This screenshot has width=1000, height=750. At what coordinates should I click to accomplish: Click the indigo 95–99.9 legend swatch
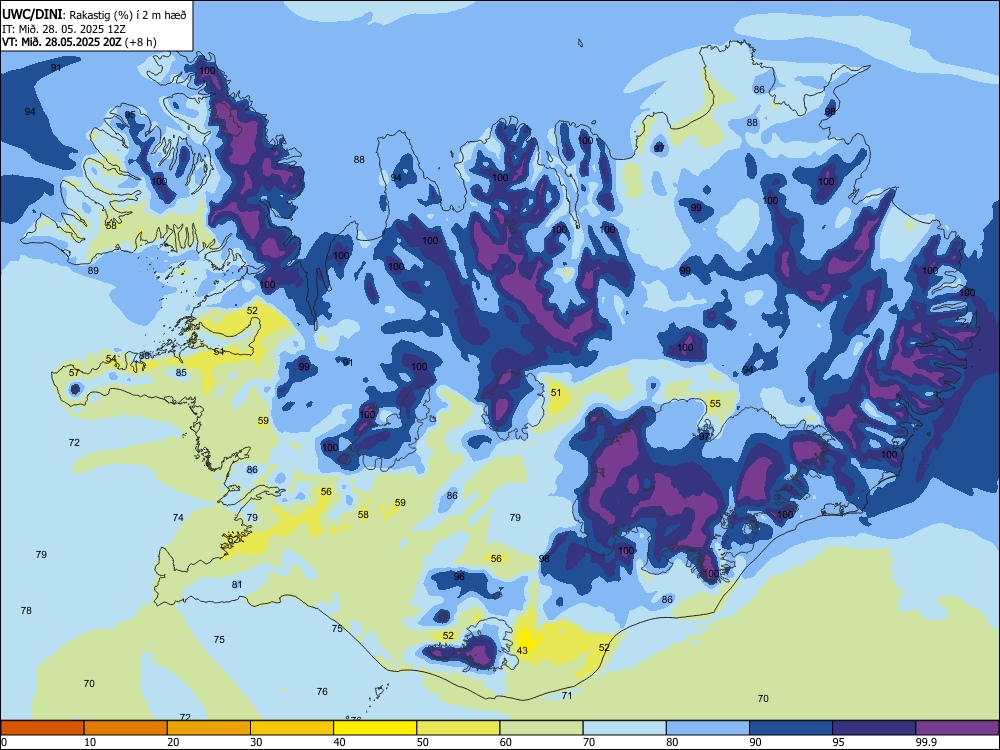(x=874, y=728)
